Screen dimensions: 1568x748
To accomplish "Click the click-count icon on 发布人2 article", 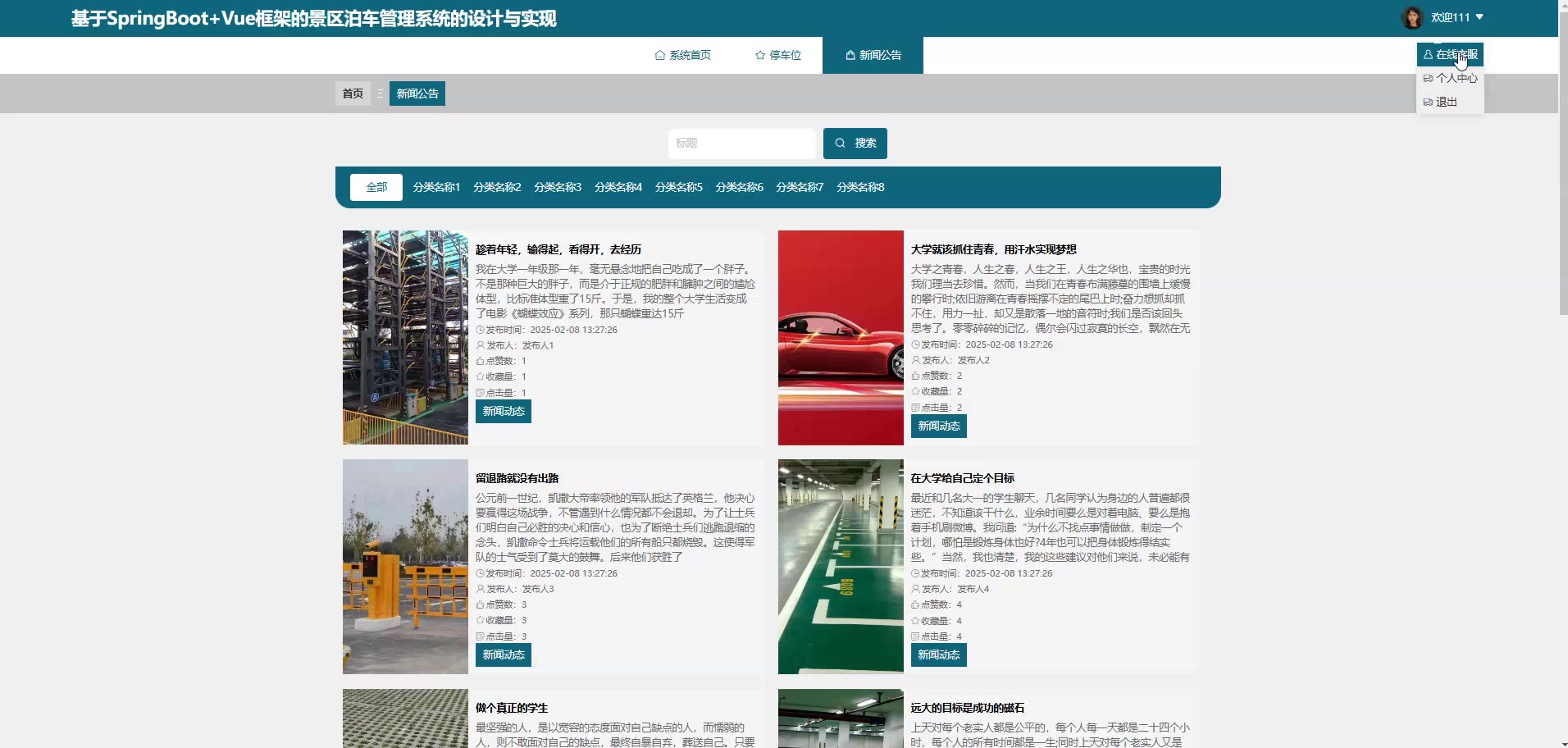I will 916,408.
